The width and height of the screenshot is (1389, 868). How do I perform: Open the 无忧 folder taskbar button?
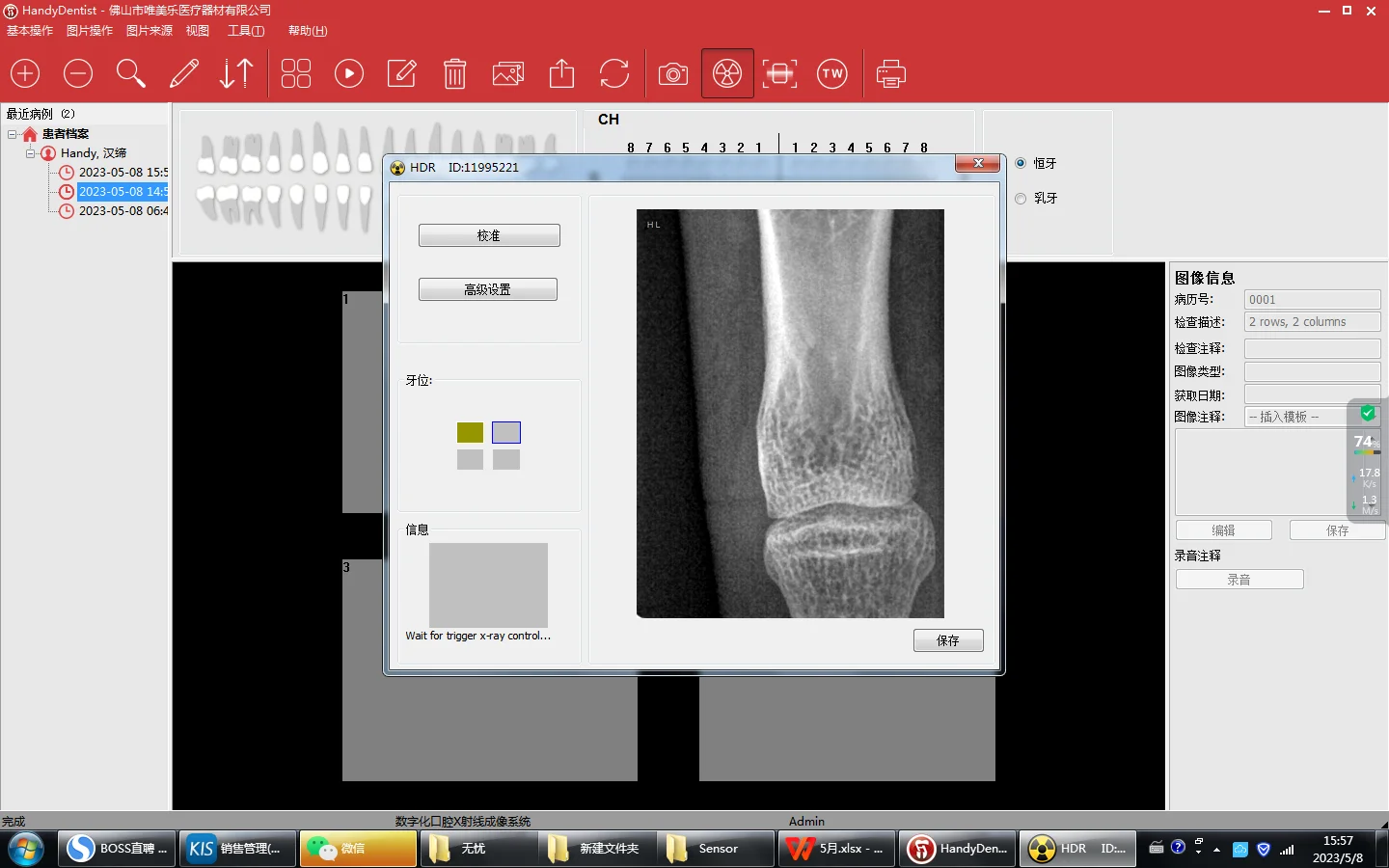[478, 849]
